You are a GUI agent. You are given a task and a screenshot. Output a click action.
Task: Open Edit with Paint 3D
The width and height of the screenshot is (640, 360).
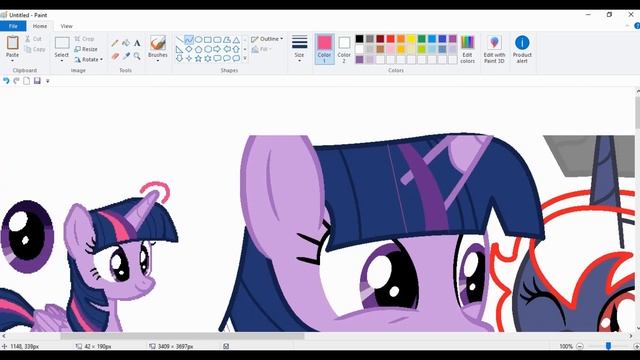click(494, 49)
